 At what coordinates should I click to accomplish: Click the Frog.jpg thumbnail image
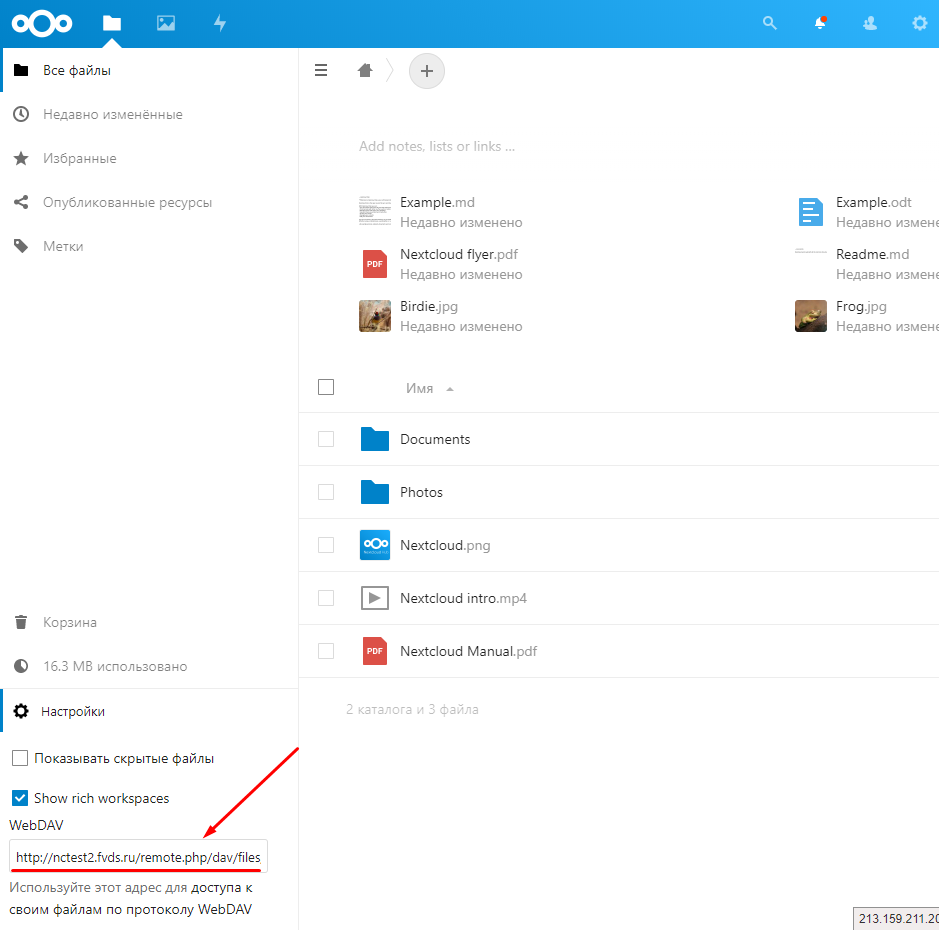811,316
